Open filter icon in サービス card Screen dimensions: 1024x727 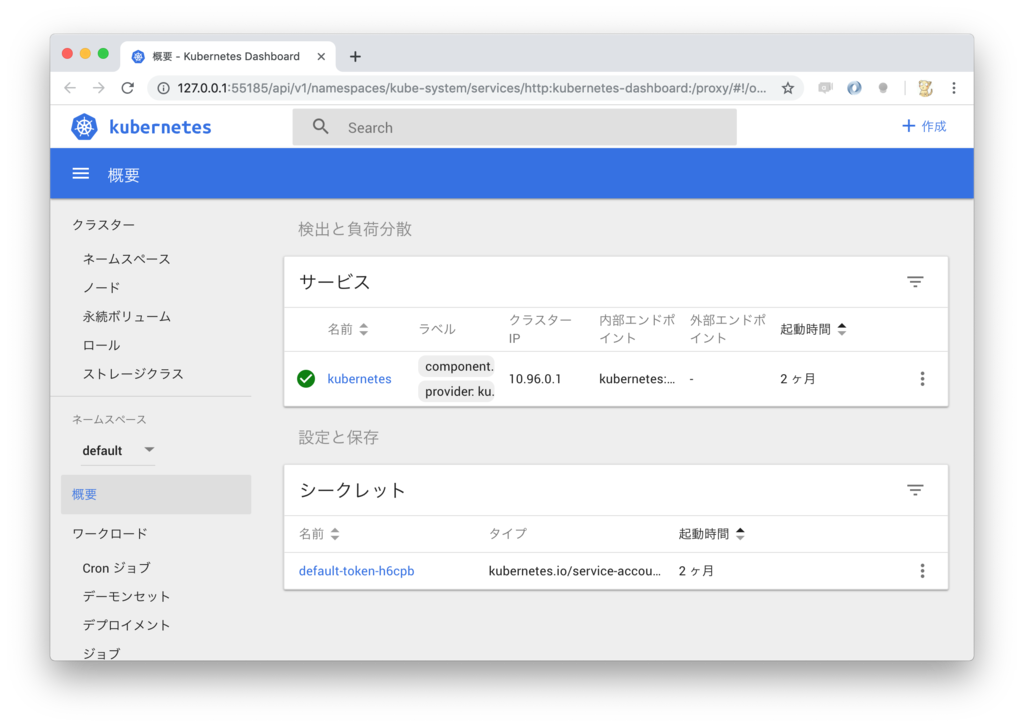[915, 282]
